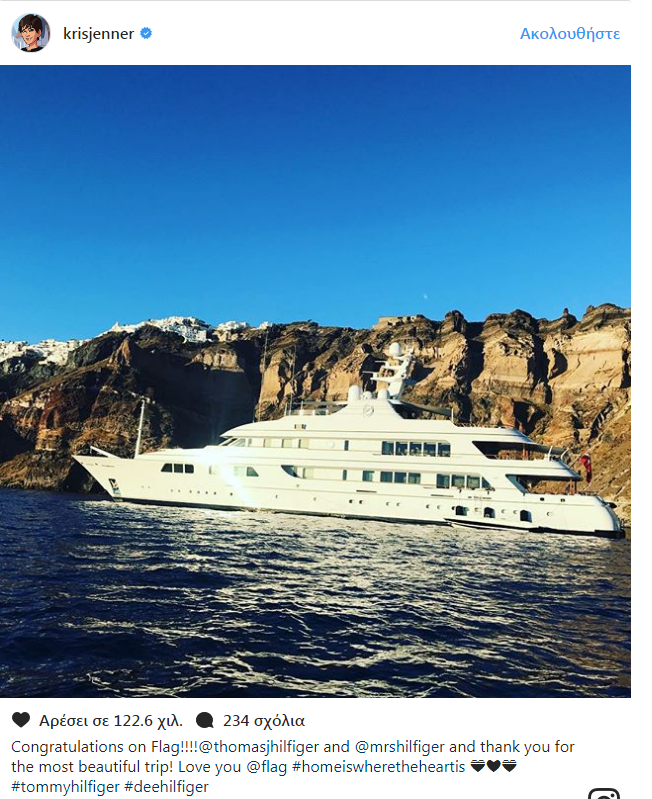
Task: Open the @mrshilfiger mention
Action: tap(400, 747)
